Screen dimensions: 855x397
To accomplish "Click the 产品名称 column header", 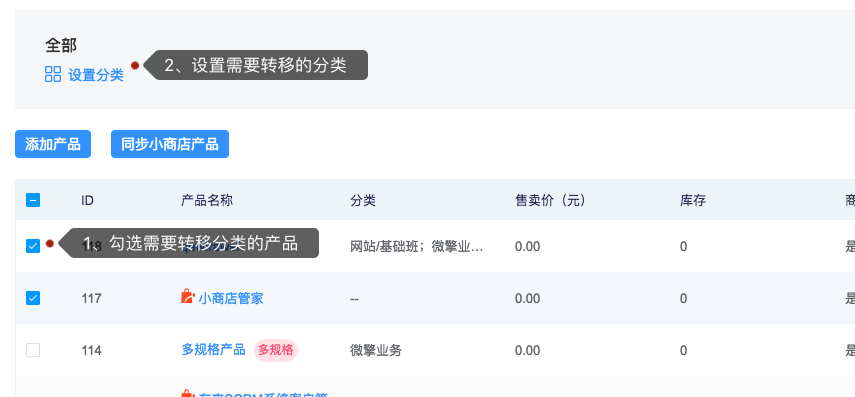I will pos(207,201).
